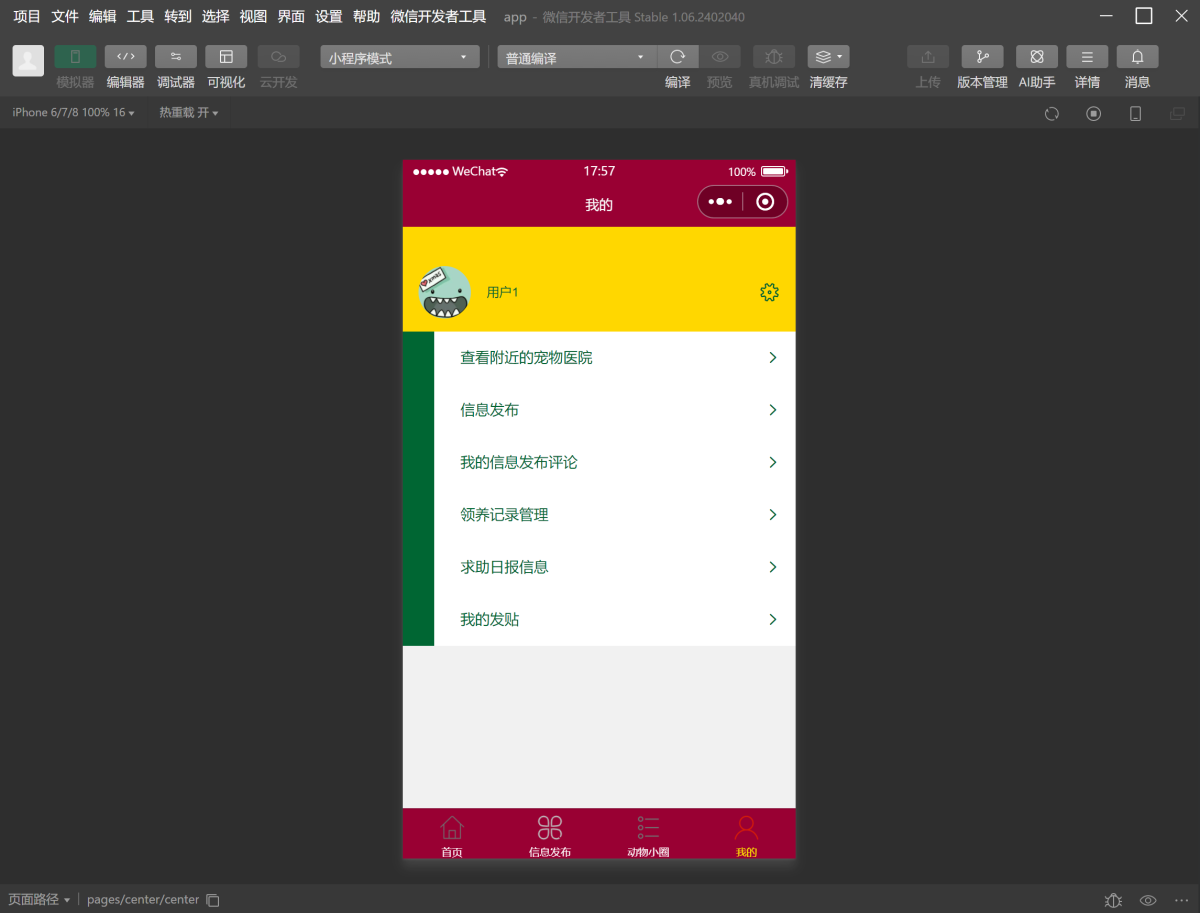Toggle the simulator panel button
This screenshot has width=1200, height=913.
75,57
